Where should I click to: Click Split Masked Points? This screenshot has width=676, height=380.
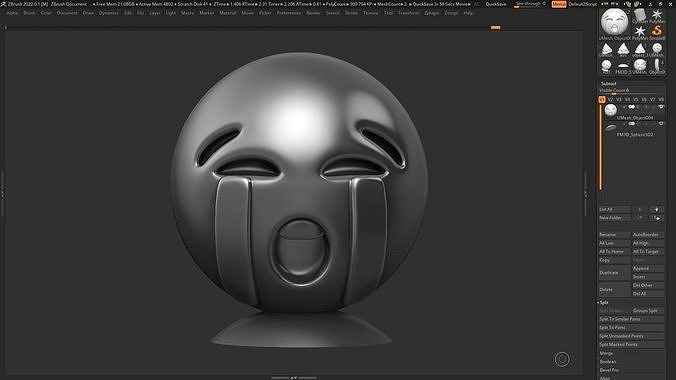point(632,345)
